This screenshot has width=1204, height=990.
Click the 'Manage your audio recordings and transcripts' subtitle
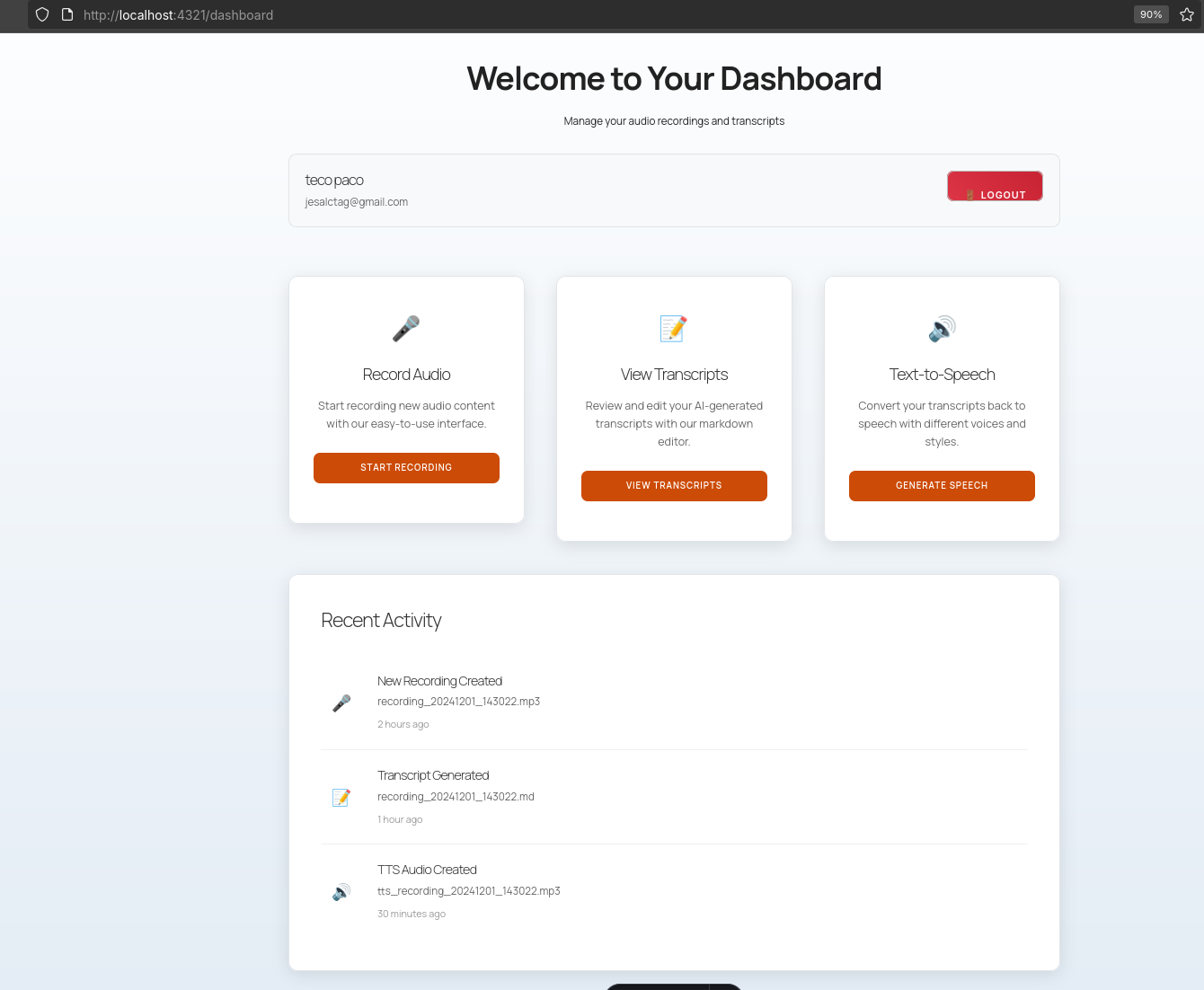674,121
